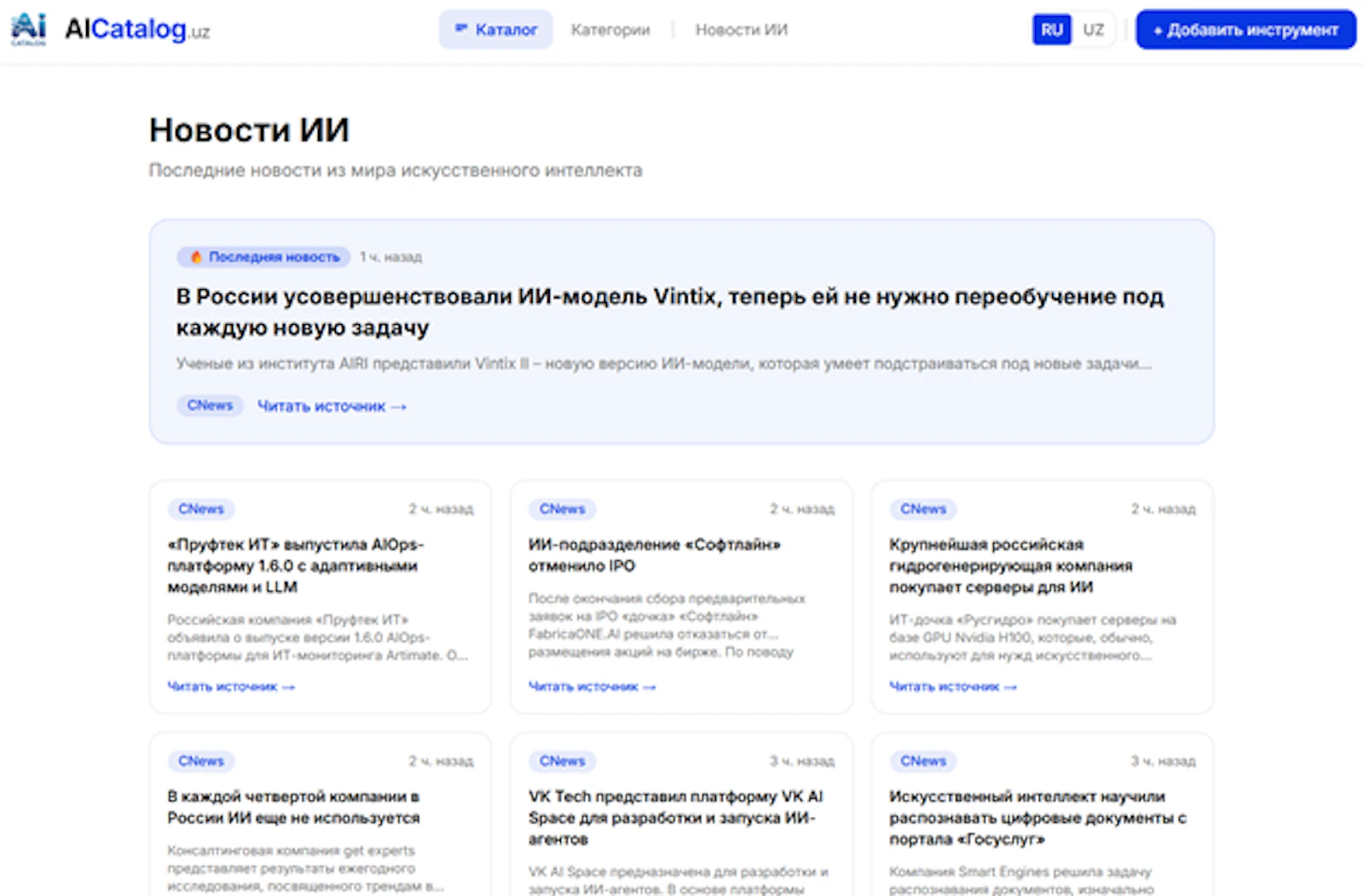Click the CNews tag on the гидрогенерирующая компания card
The height and width of the screenshot is (896, 1364).
click(923, 509)
